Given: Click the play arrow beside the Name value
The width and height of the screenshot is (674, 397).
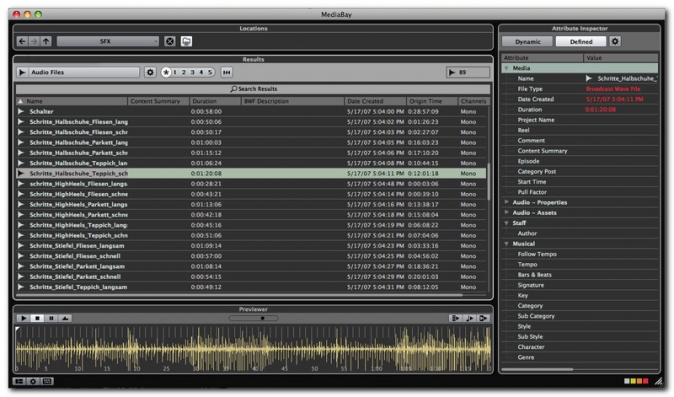Looking at the screenshot, I should tap(588, 78).
